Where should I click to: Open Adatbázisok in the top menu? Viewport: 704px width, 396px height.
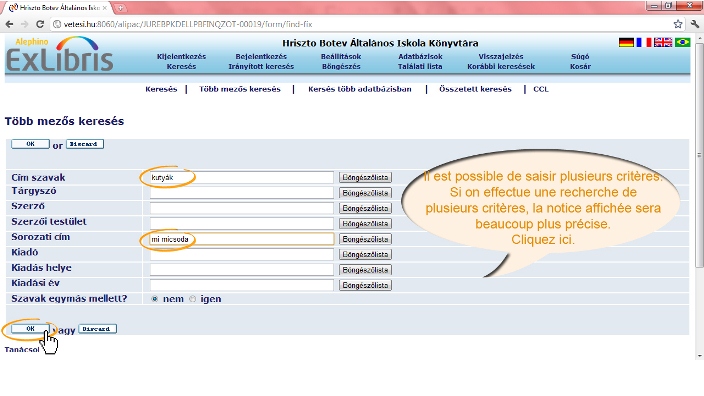[x=420, y=57]
